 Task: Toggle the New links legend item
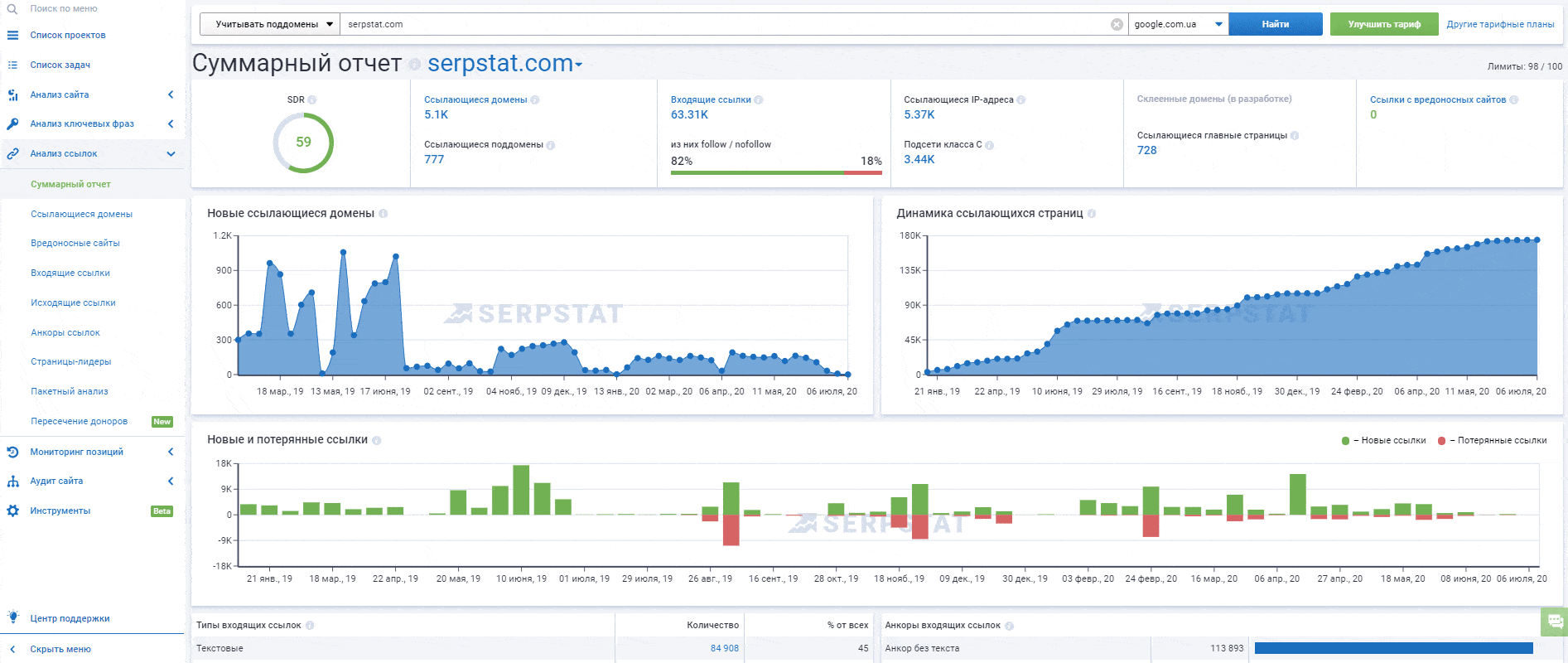[1384, 441]
